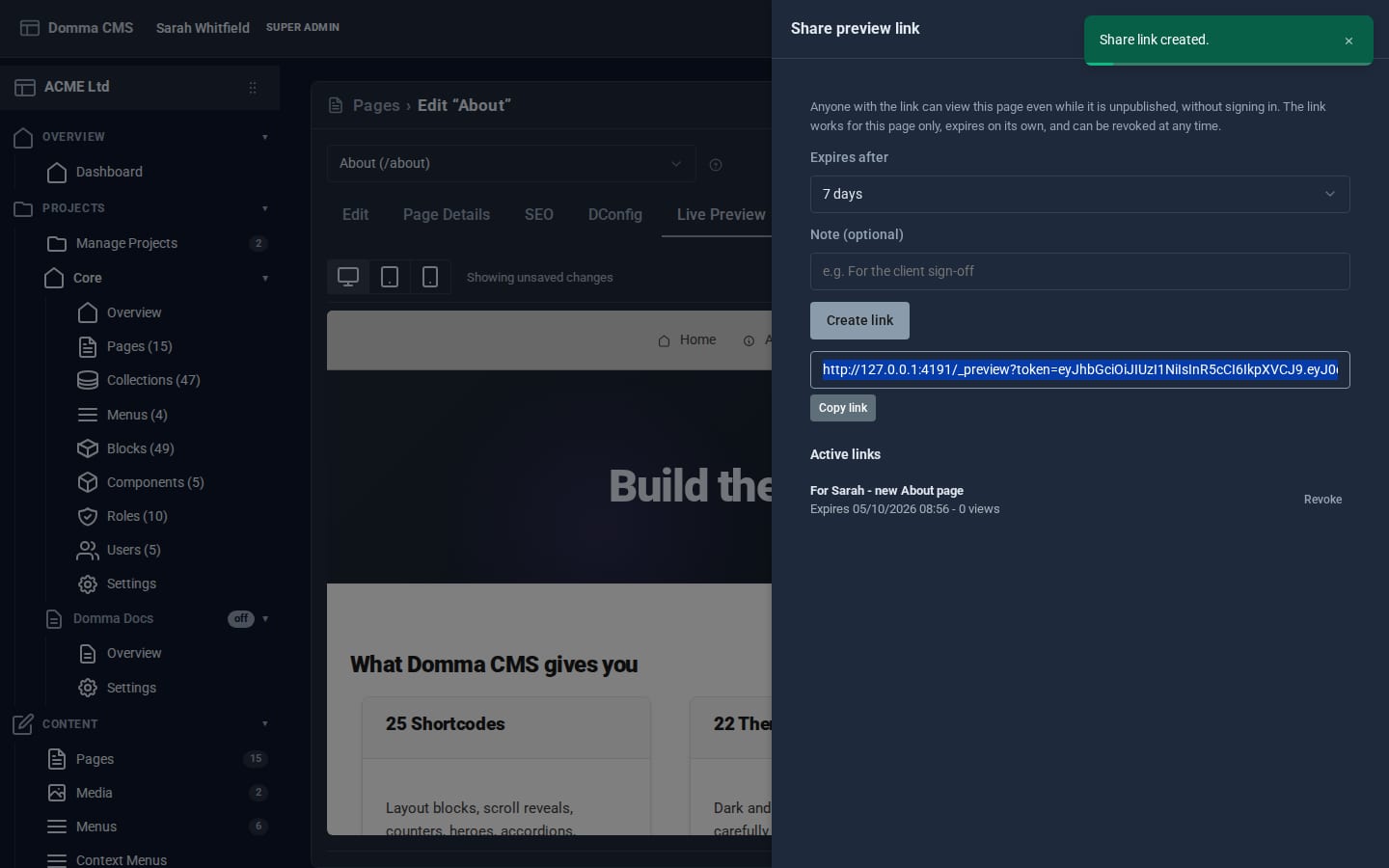This screenshot has height=868, width=1389.
Task: Click the Content Pages file icon
Action: tap(57, 759)
